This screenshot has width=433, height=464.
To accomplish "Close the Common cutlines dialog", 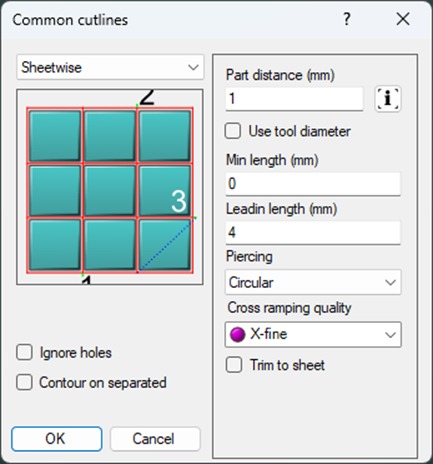I will [x=403, y=19].
